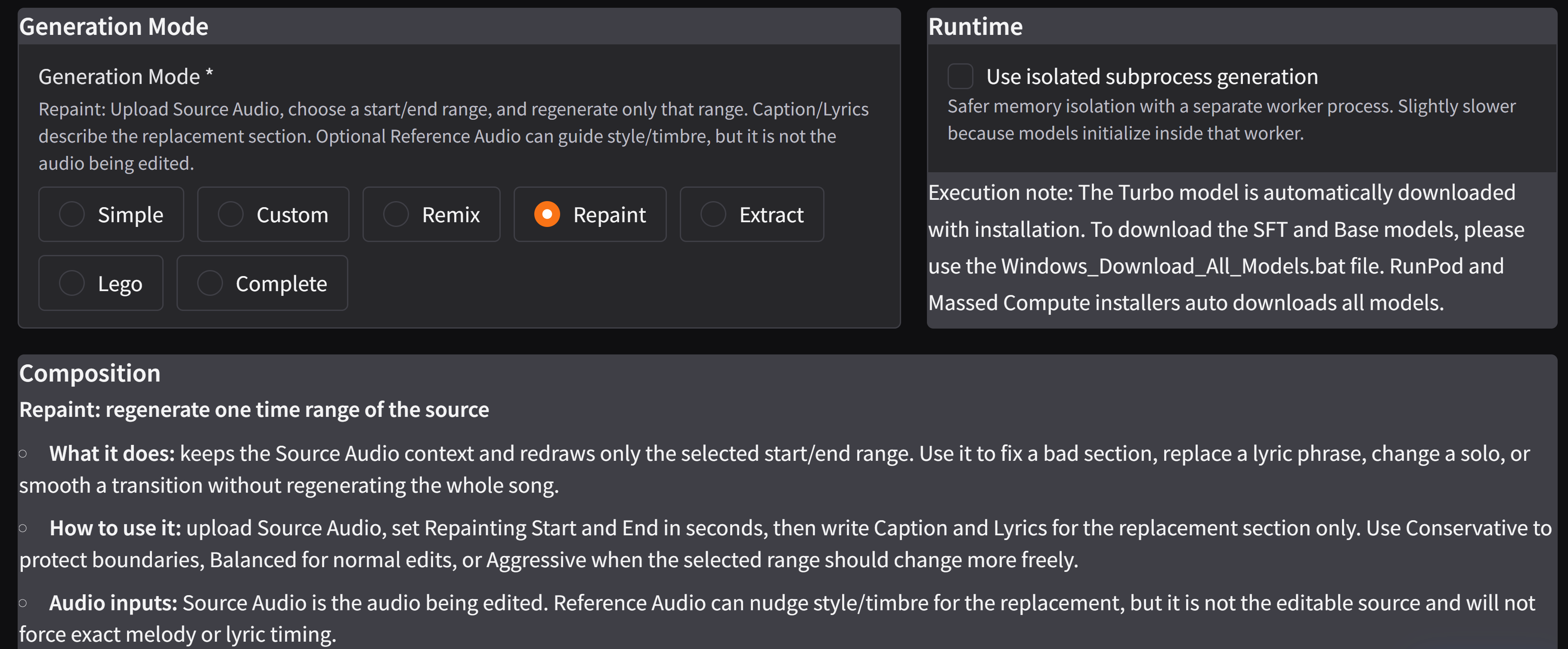This screenshot has height=649, width=1568.
Task: Click the Composition section header
Action: tap(90, 373)
